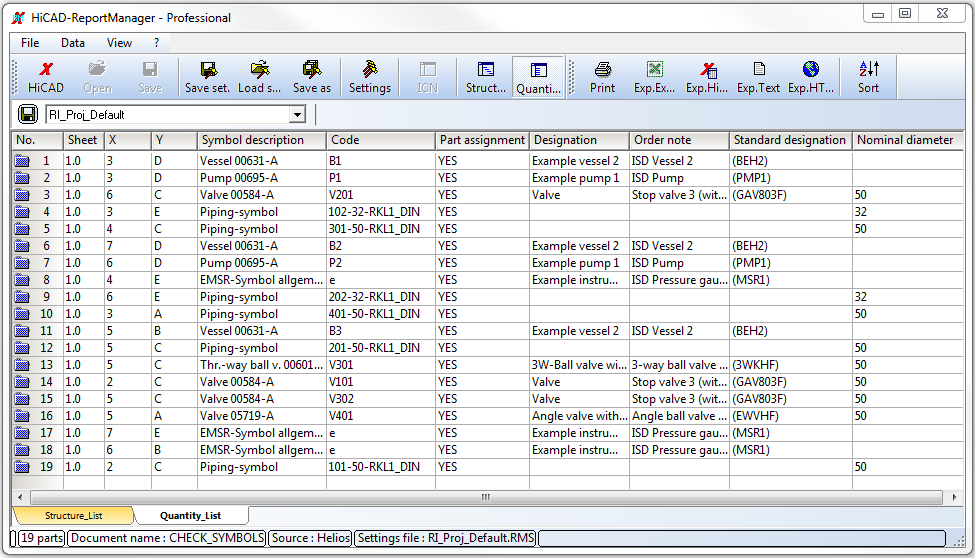Switch to the Structure_List tab
Screen dimensions: 975x558
[x=73, y=516]
